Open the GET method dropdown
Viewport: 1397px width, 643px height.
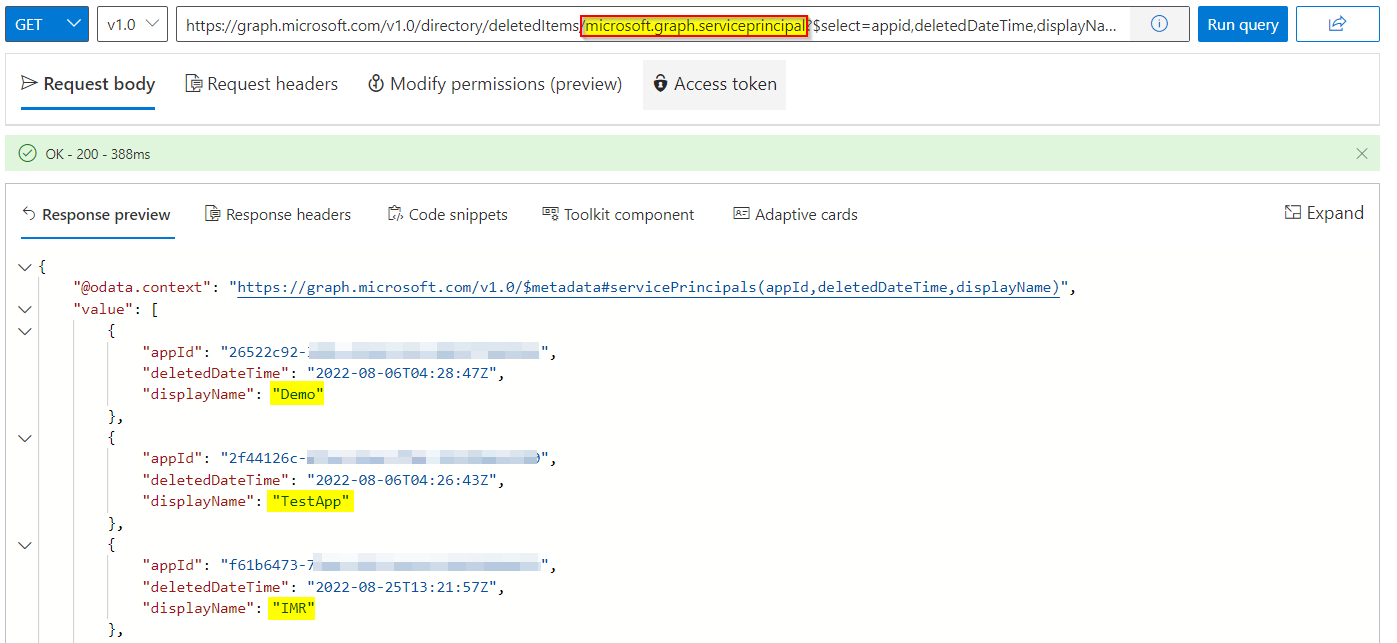46,24
